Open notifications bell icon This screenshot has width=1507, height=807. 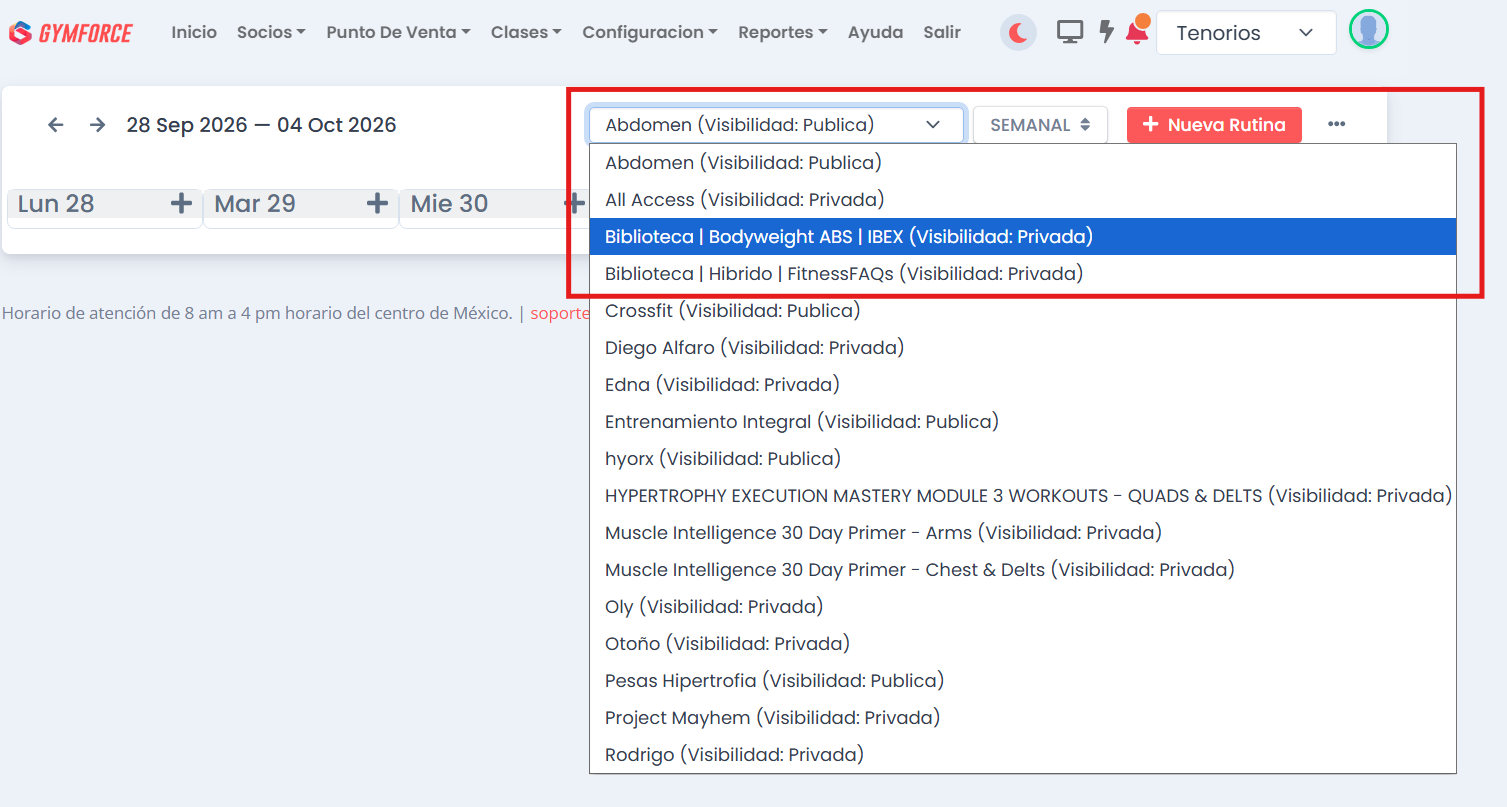(x=1137, y=32)
